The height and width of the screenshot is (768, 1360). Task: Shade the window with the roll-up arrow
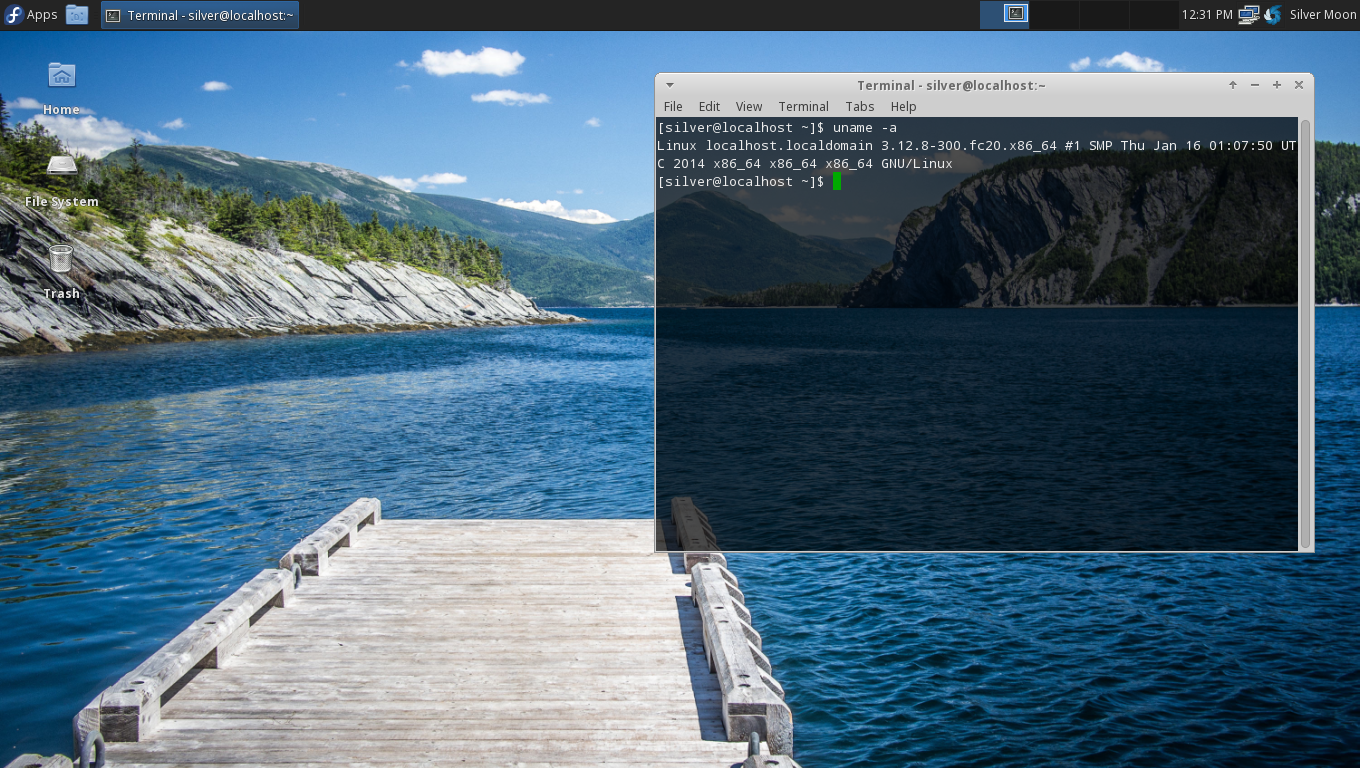[1233, 85]
